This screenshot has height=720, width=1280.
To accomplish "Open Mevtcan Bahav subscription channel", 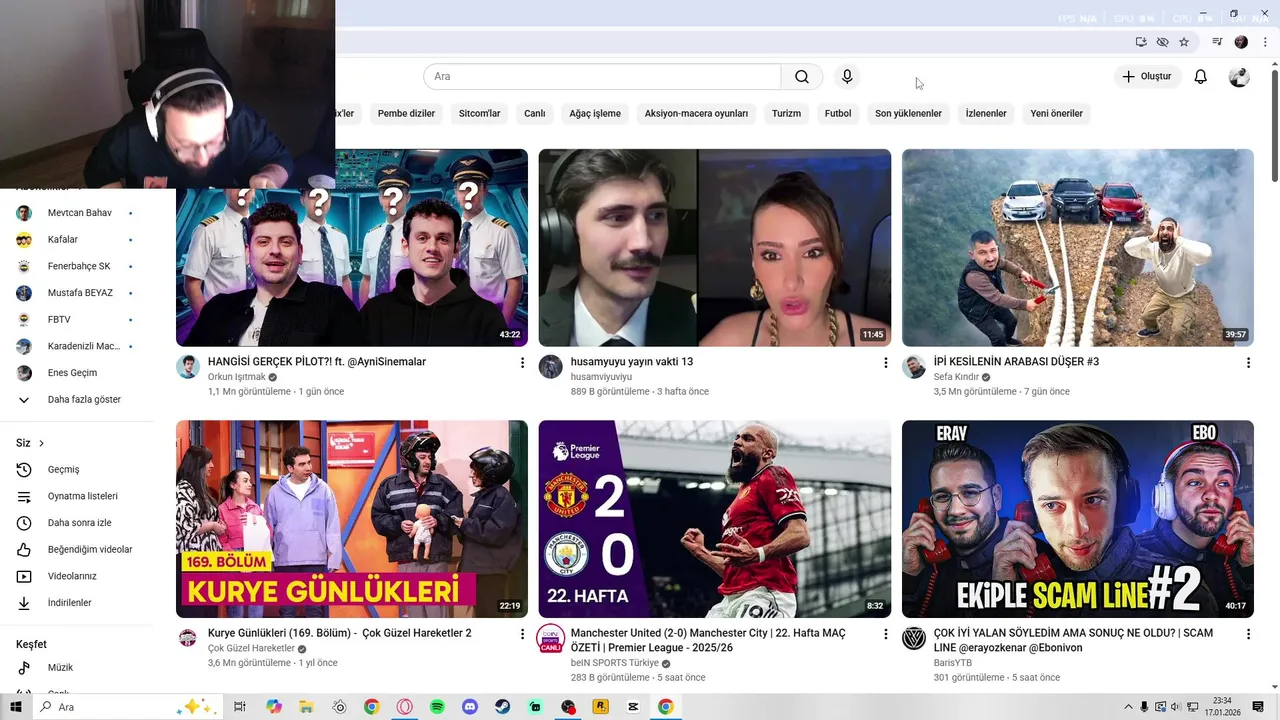I will (x=78, y=213).
